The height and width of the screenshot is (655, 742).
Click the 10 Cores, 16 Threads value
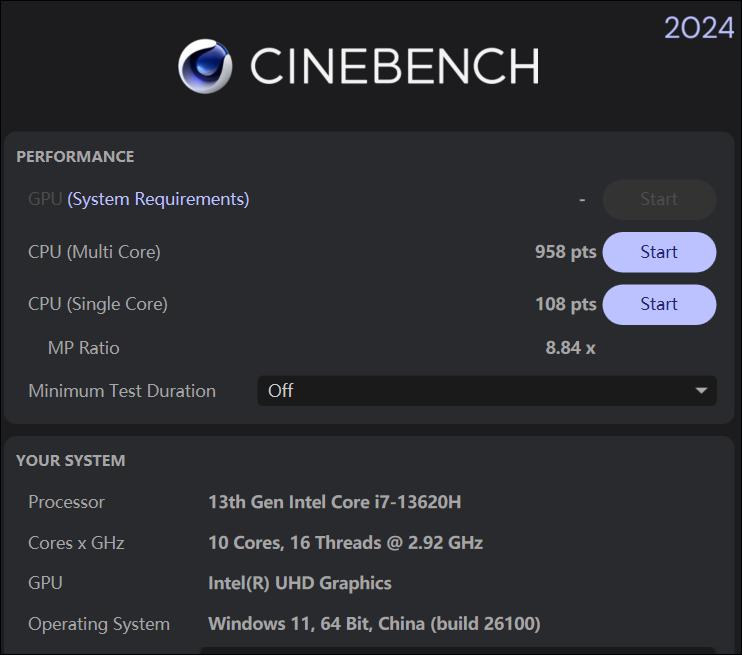[x=345, y=543]
